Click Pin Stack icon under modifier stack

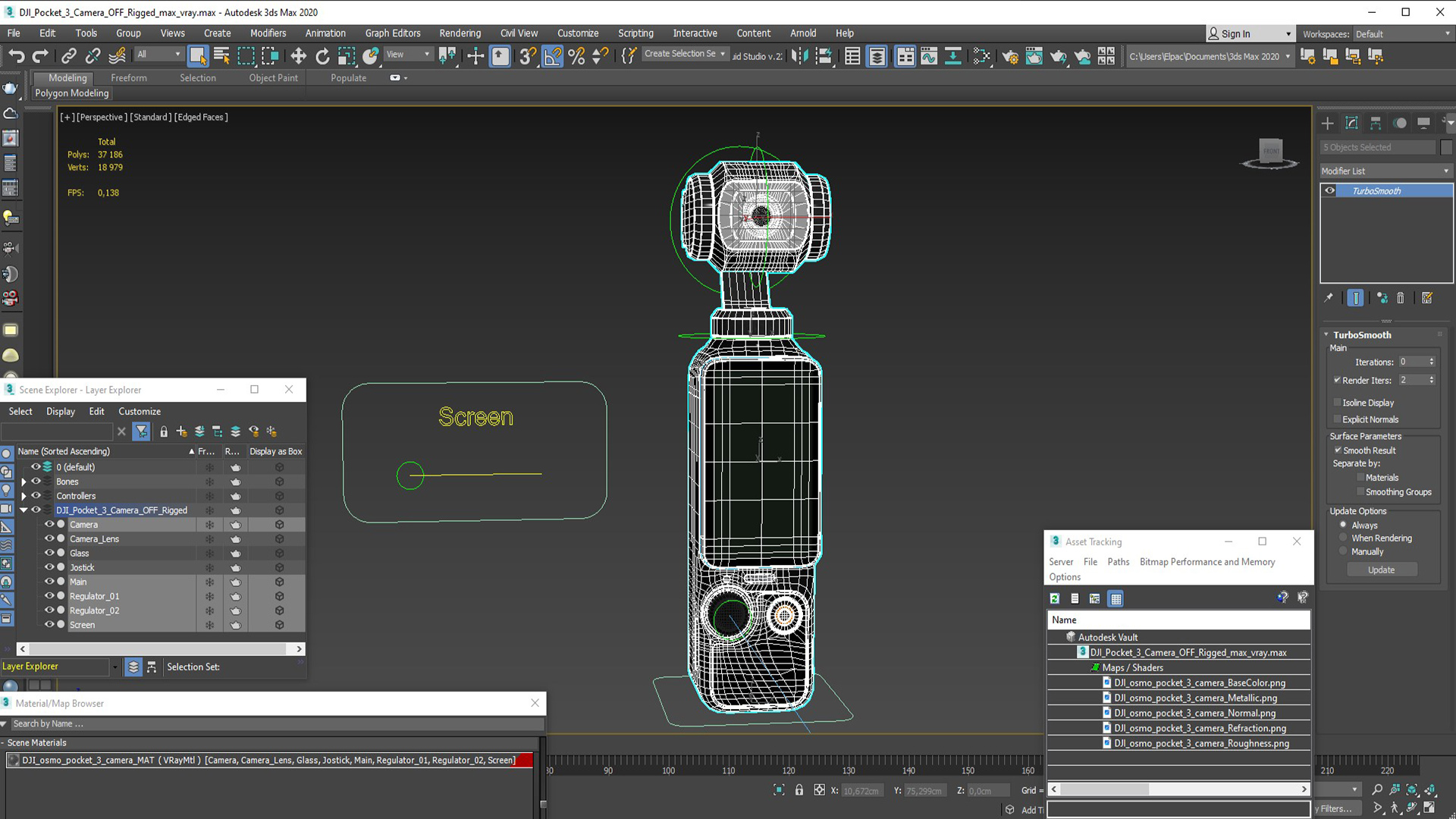[x=1329, y=298]
